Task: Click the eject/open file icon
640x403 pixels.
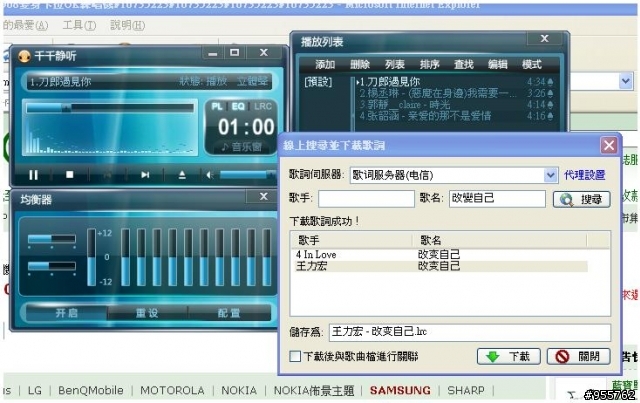Action: click(x=182, y=175)
